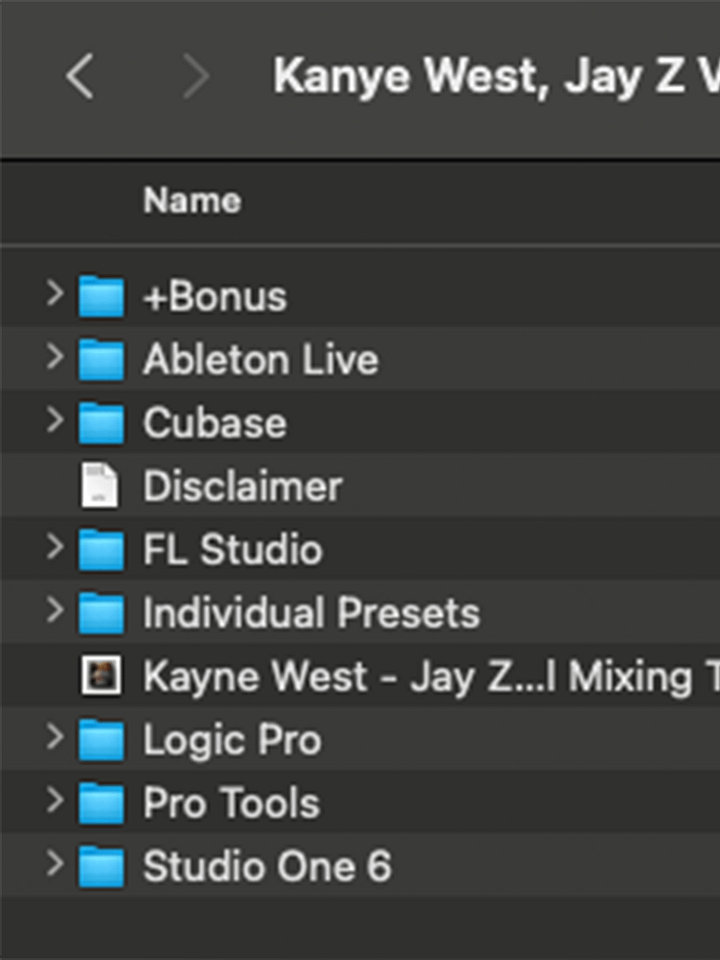Select the 'Studio One 6' folder name

coord(267,866)
